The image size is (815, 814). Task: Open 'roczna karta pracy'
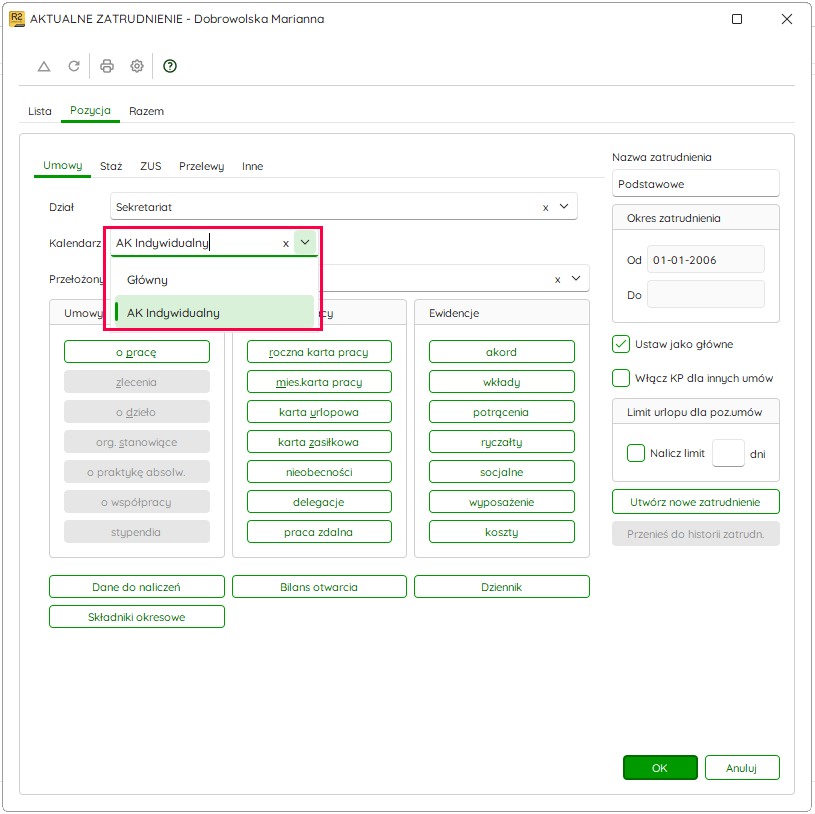pyautogui.click(x=319, y=352)
